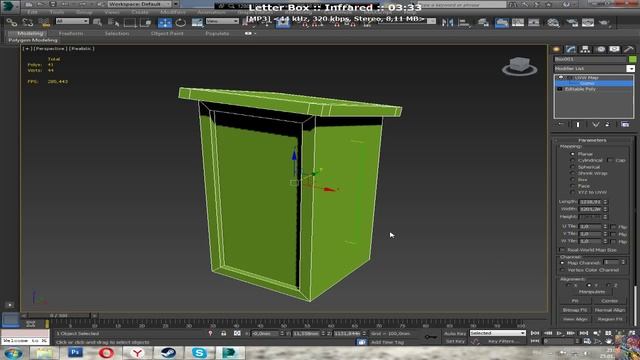Expand the UVW Map modifier sub-objects
This screenshot has width=640, height=360.
tap(569, 78)
